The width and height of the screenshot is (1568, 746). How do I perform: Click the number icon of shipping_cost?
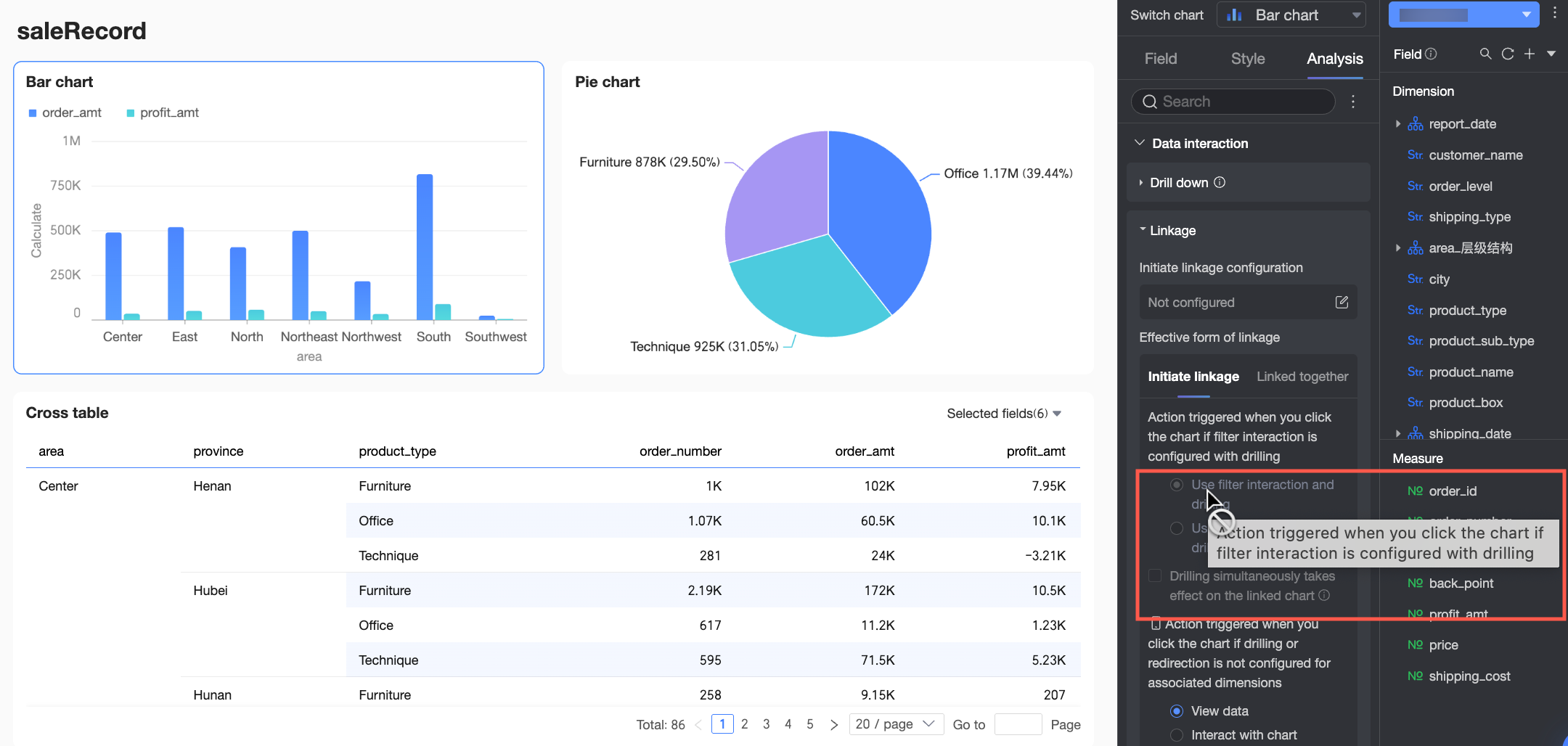[1415, 676]
